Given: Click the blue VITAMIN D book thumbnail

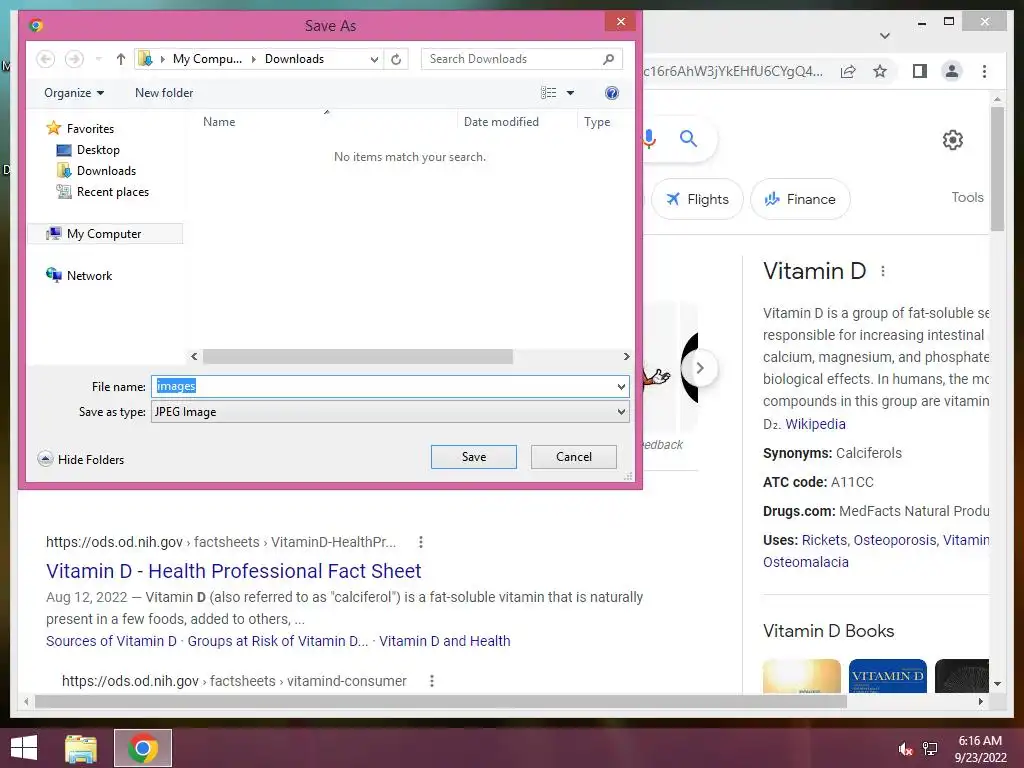Looking at the screenshot, I should pyautogui.click(x=888, y=676).
